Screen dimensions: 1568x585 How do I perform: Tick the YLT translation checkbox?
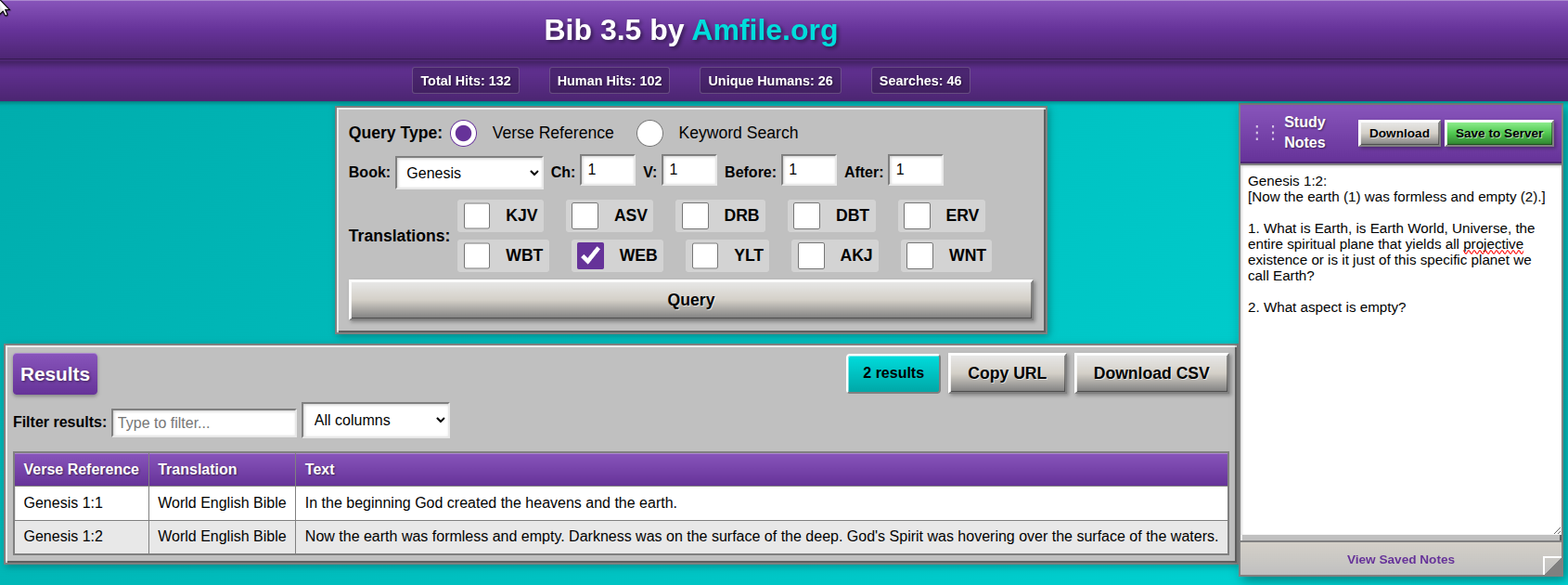tap(705, 255)
